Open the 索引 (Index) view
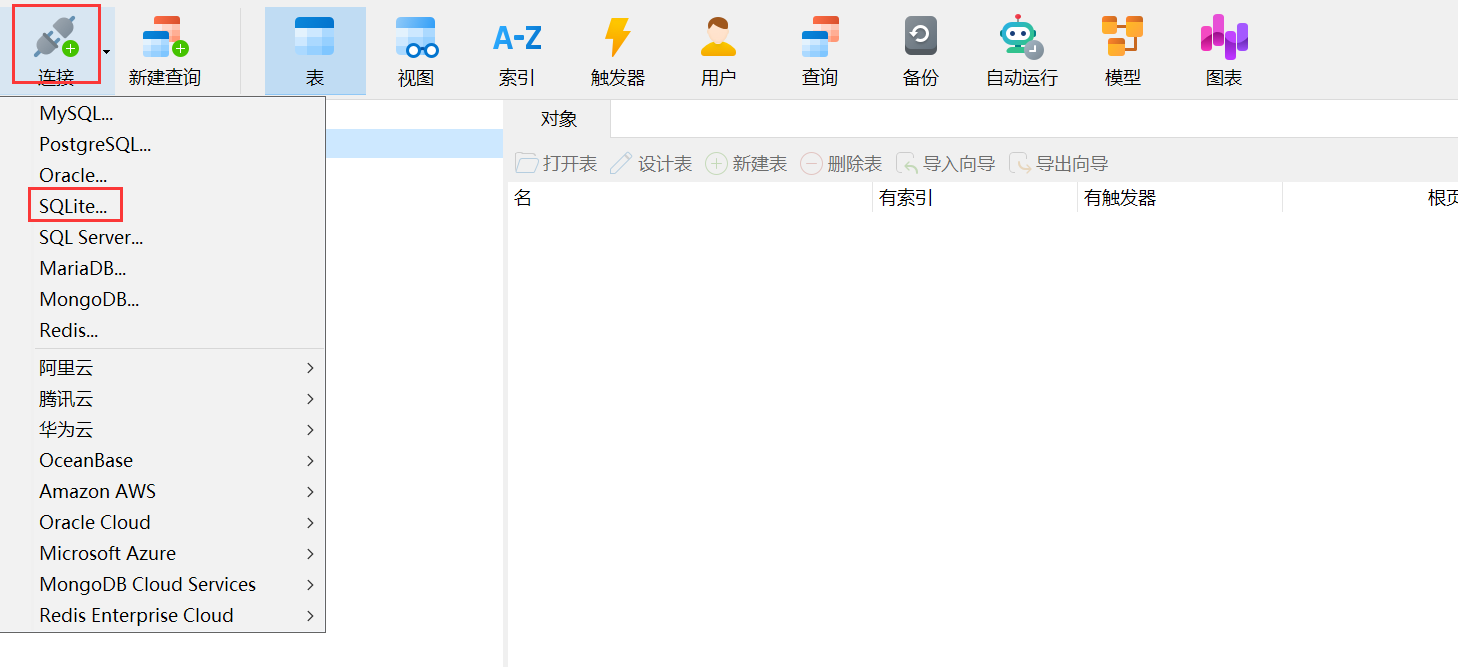1458x667 pixels. (516, 45)
